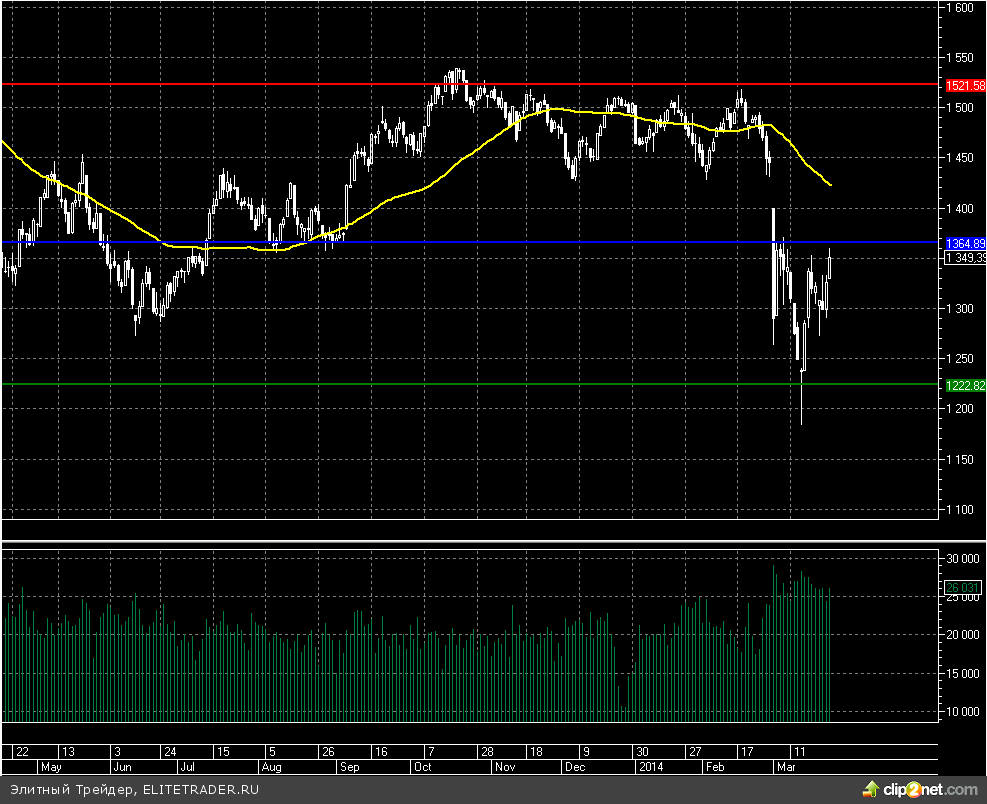The height and width of the screenshot is (804, 987).
Task: Select the red horizontal resistance line
Action: (x=300, y=85)
